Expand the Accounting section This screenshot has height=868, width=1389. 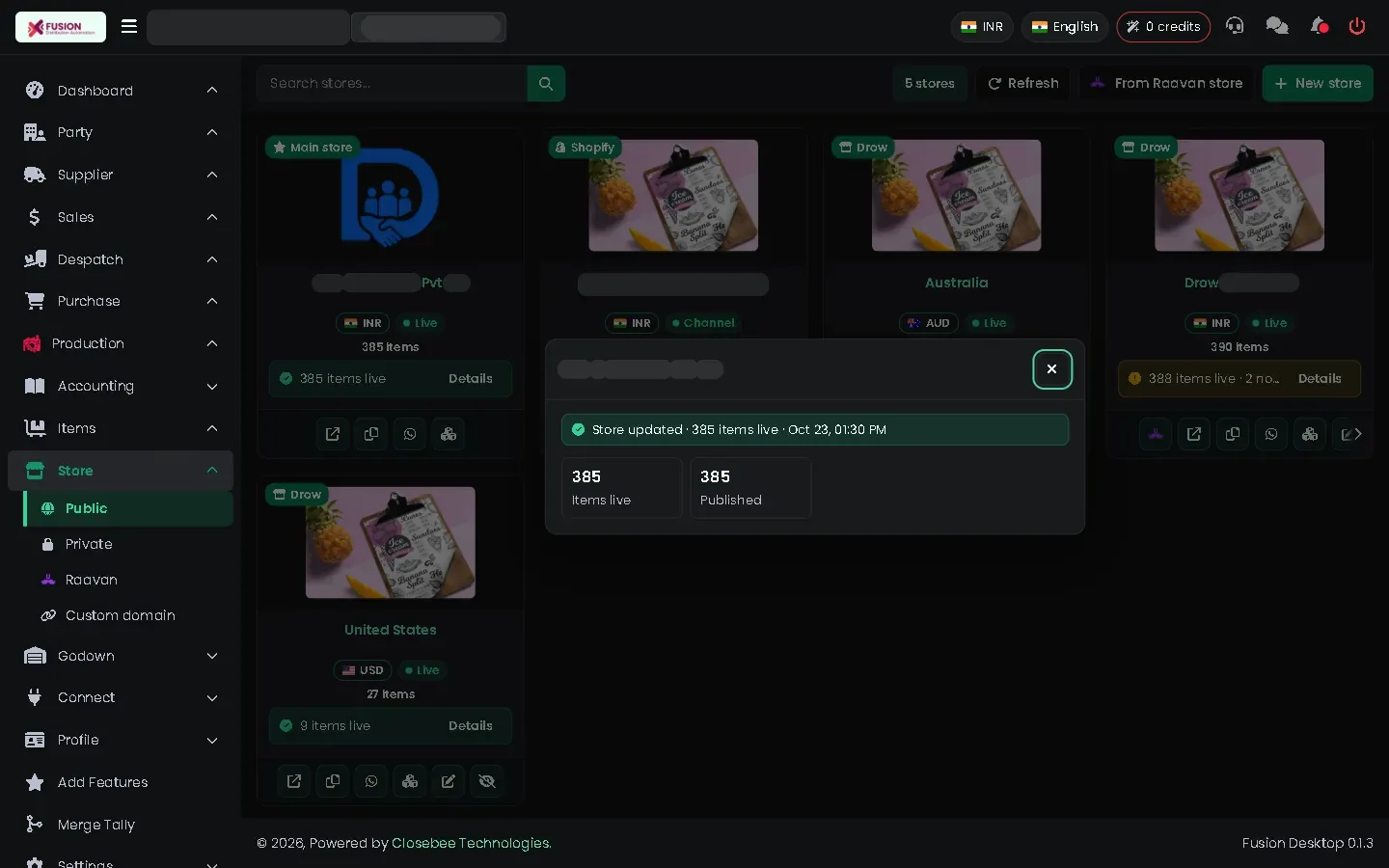point(121,386)
